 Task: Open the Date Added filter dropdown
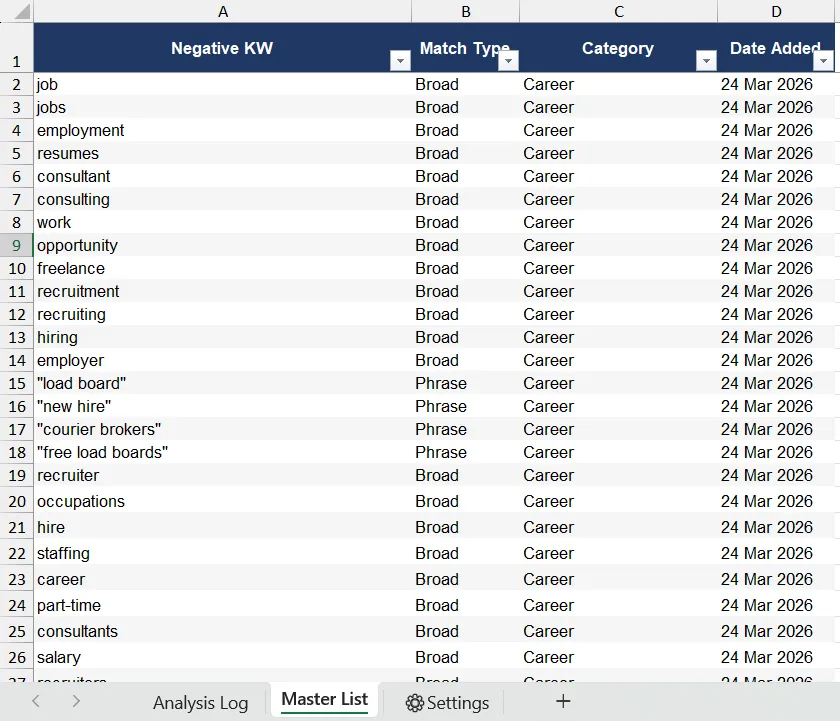point(823,61)
